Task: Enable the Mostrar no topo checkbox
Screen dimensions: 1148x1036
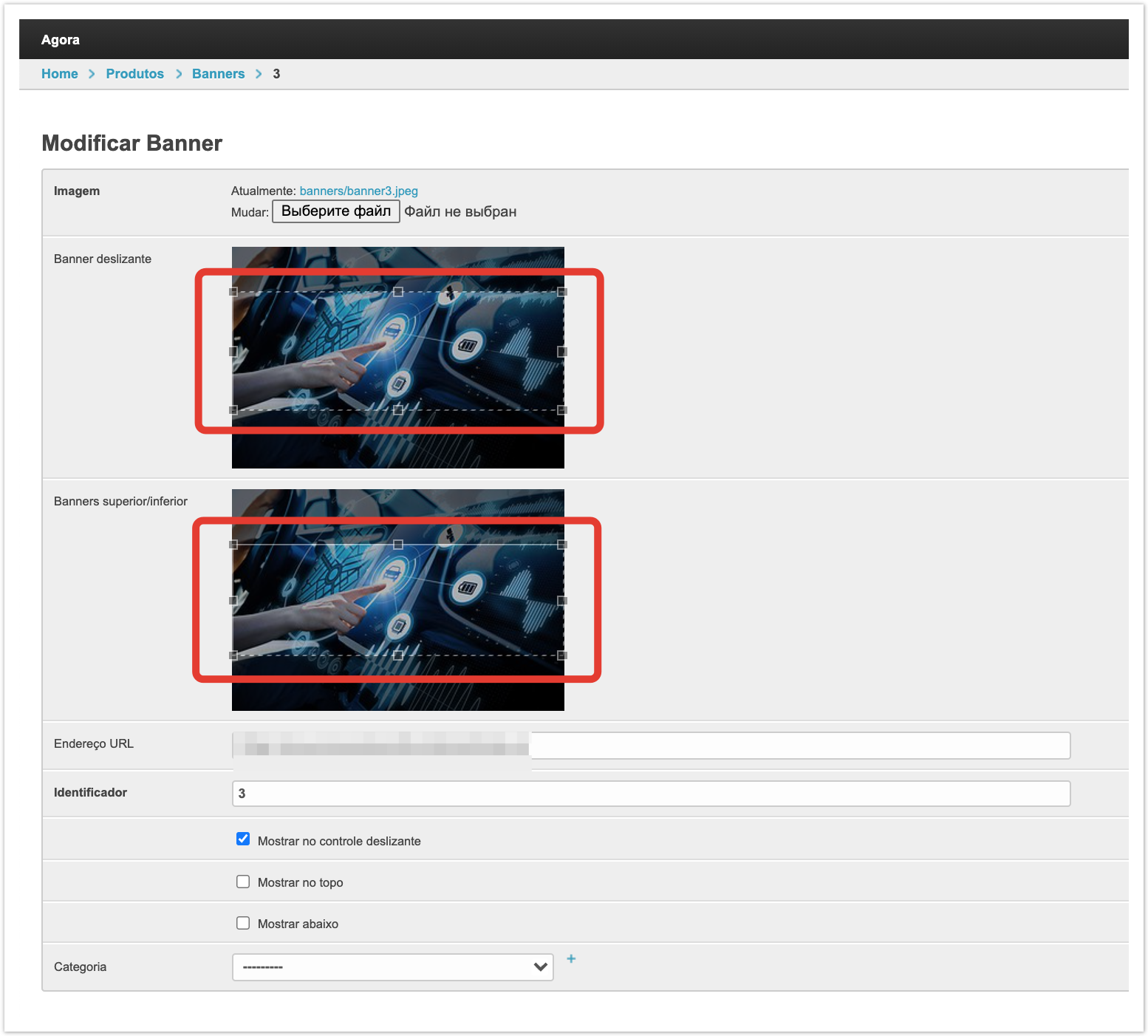Action: (x=243, y=882)
